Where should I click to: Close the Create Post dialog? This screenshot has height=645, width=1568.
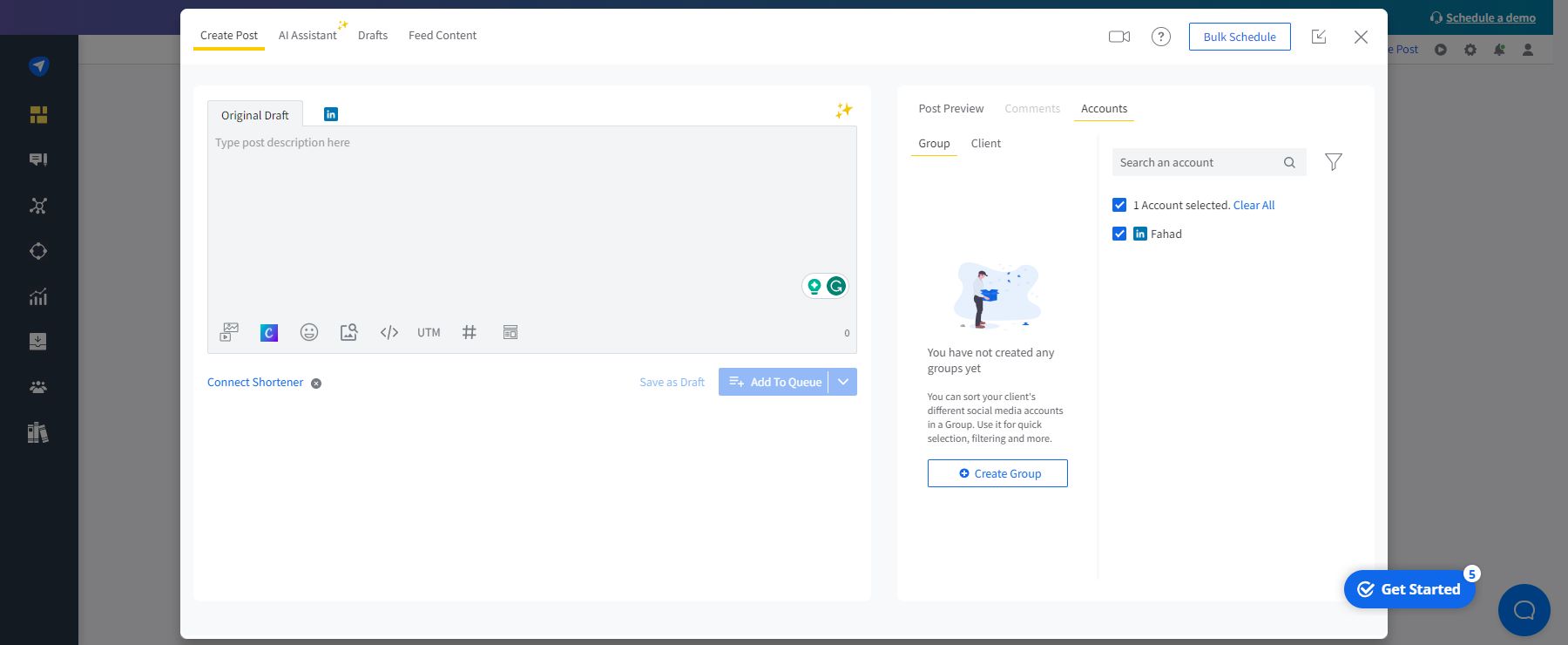tap(1361, 37)
